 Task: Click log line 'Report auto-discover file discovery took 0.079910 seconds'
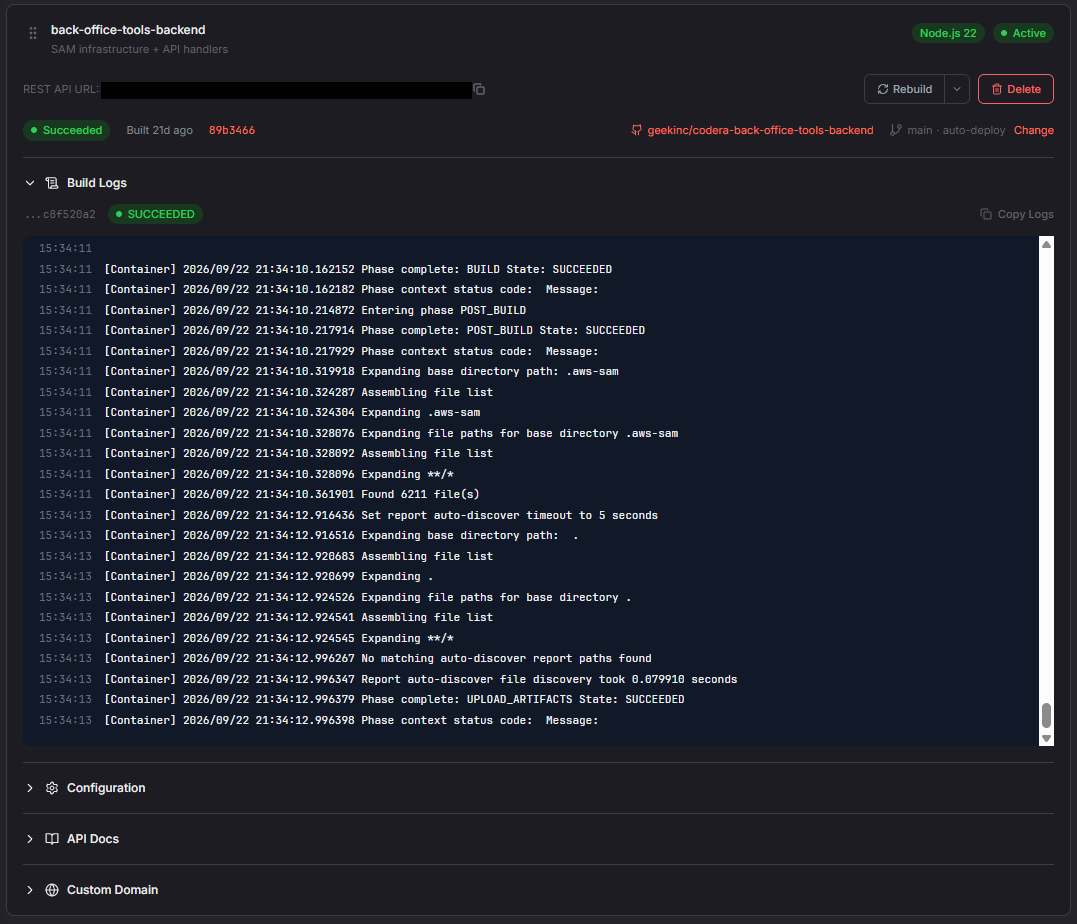pos(549,679)
